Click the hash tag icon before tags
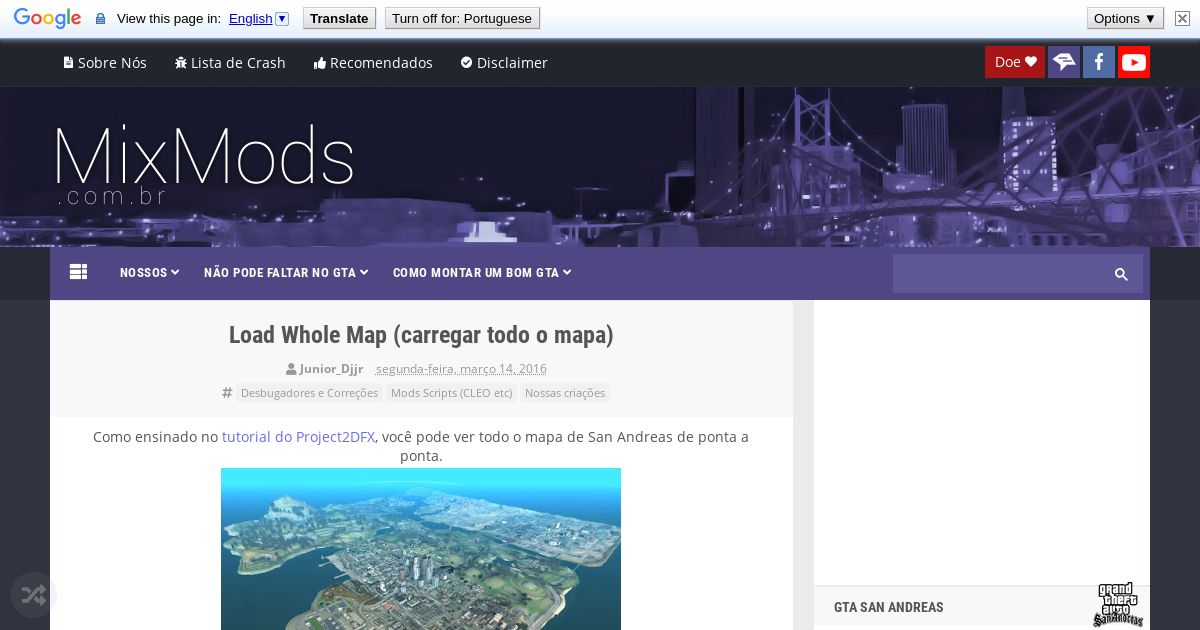 coord(227,393)
